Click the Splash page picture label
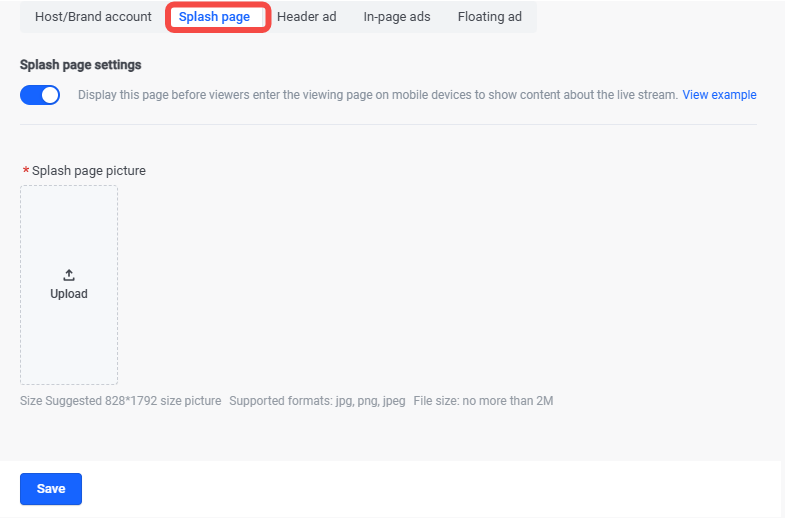Screen dimensions: 785x518 (89, 171)
